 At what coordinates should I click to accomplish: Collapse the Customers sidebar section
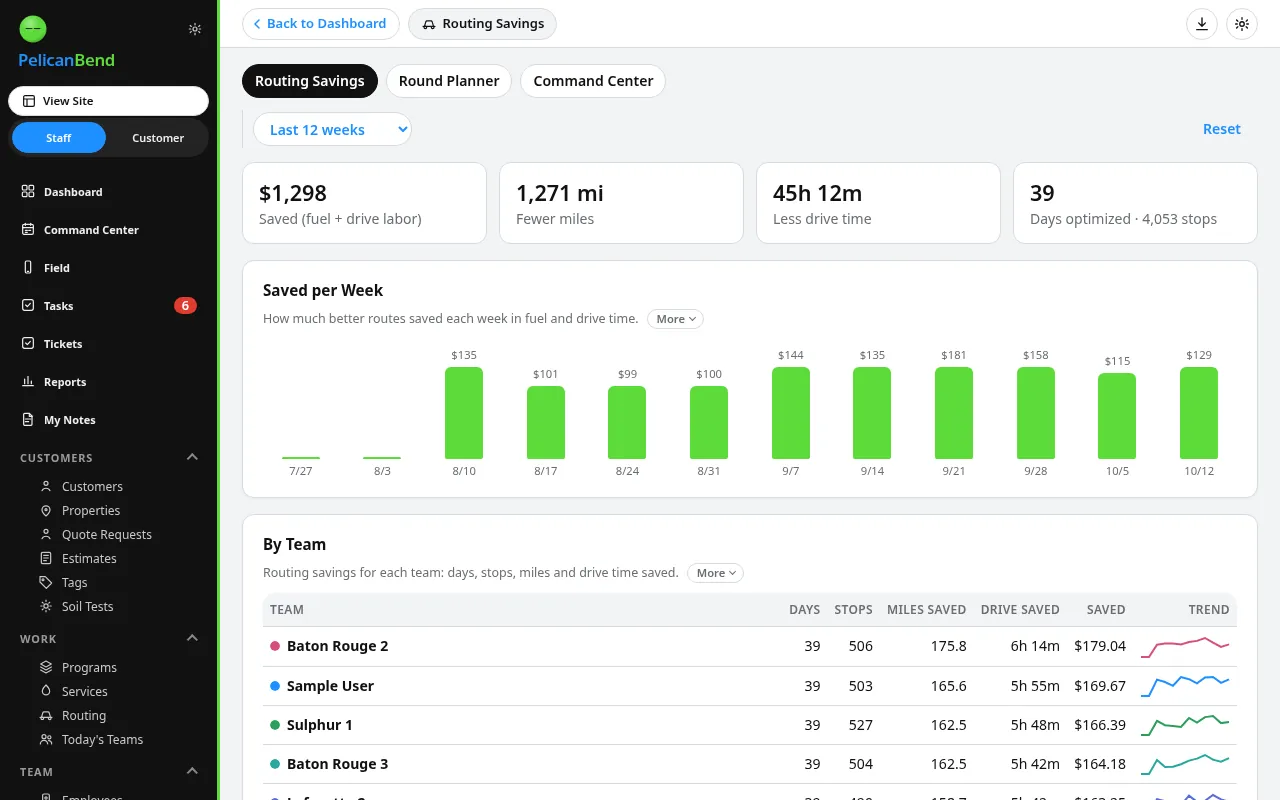pyautogui.click(x=193, y=458)
